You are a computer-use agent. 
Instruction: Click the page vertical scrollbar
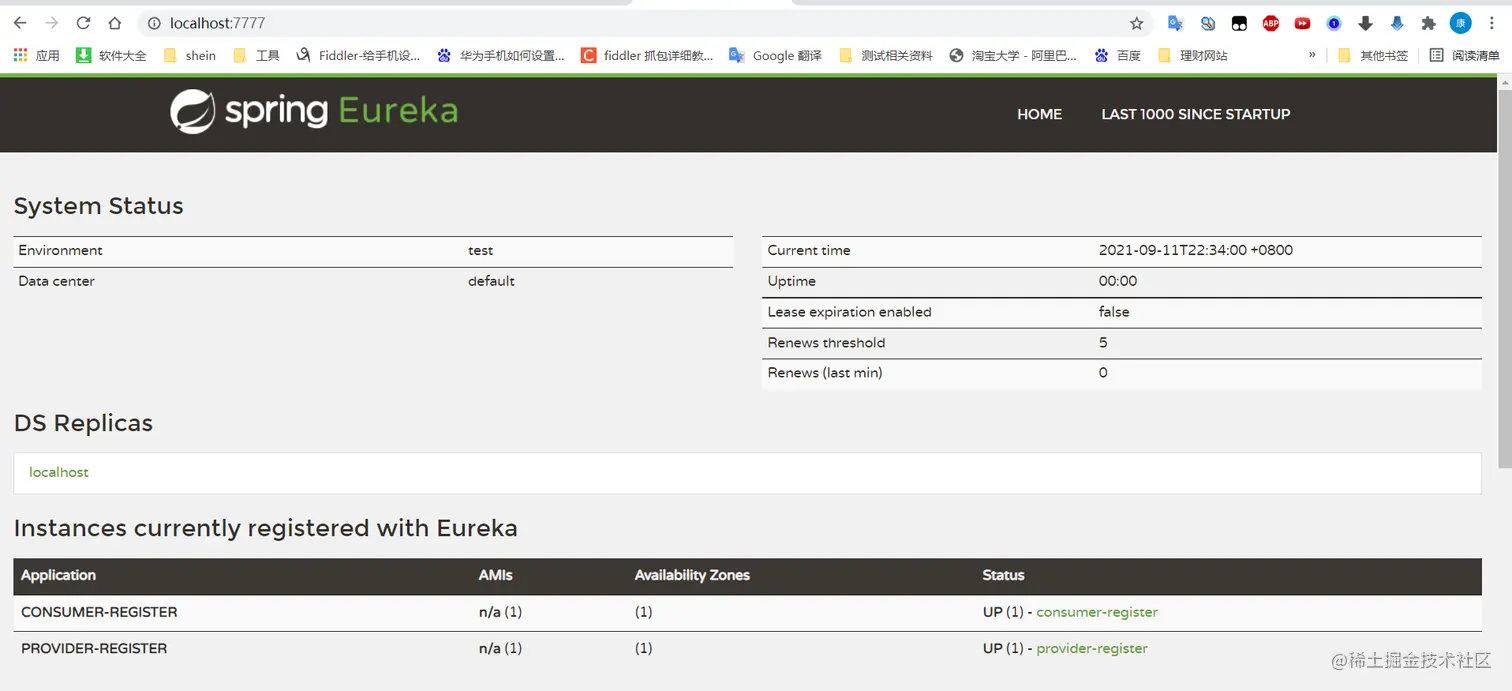(1504, 277)
